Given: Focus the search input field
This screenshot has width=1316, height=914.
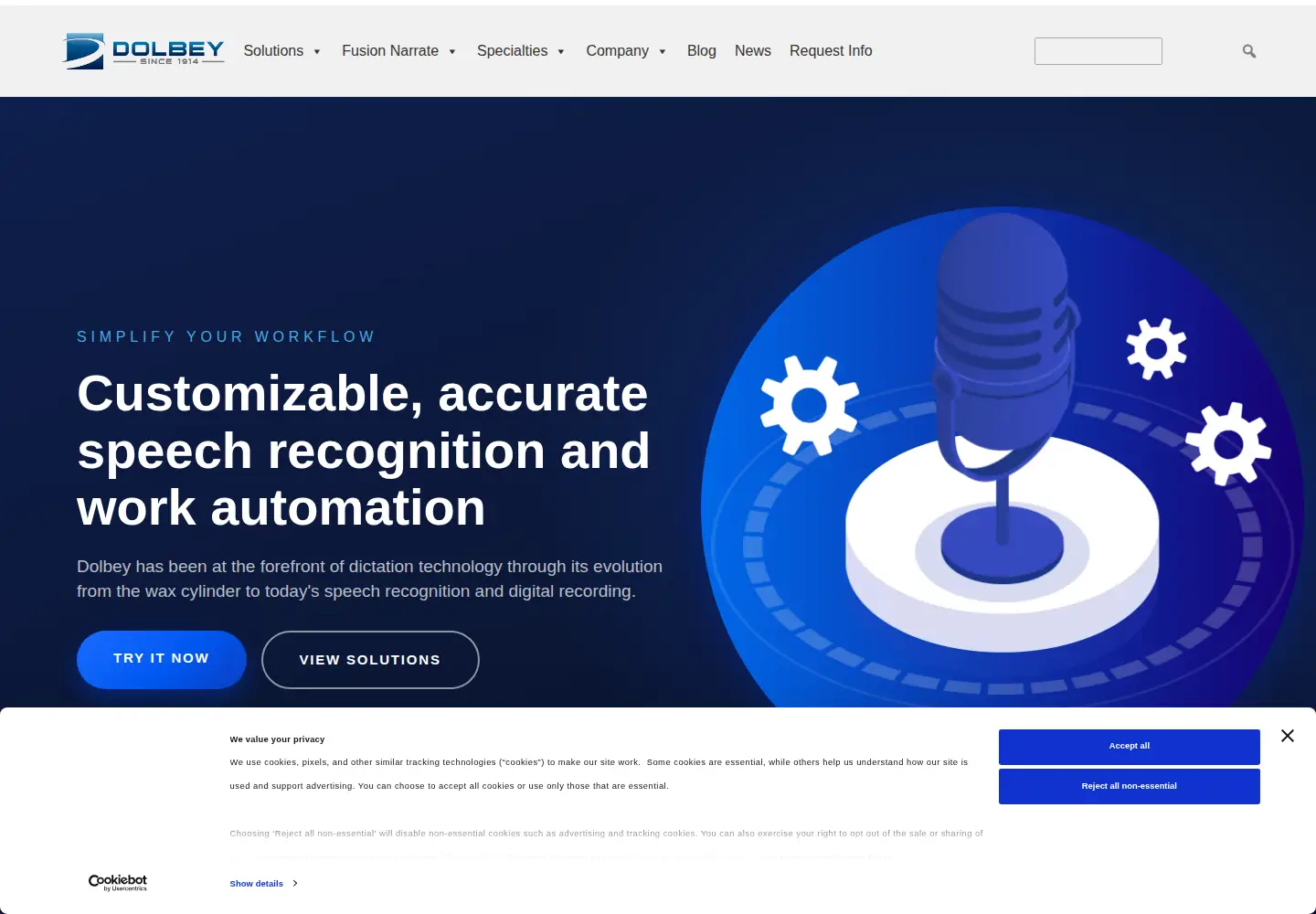Looking at the screenshot, I should 1098,51.
